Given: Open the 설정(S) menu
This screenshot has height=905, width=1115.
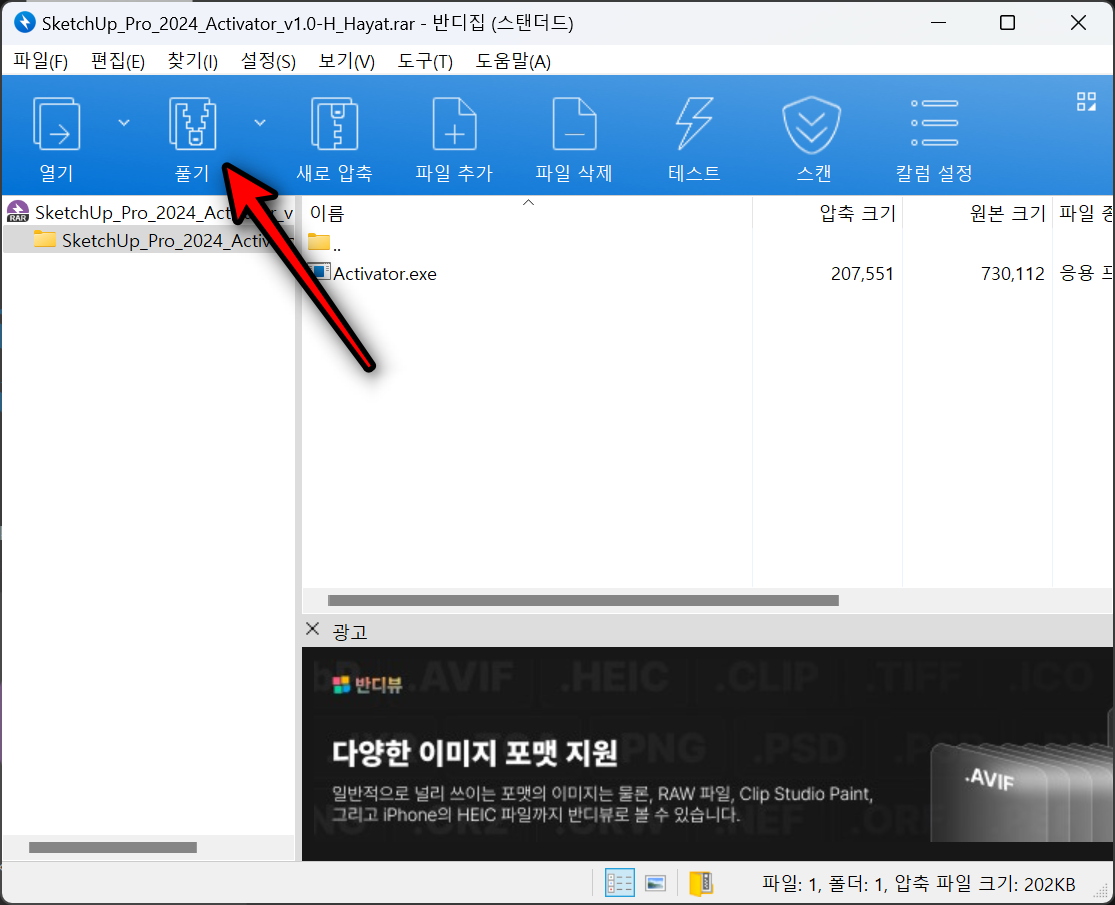Looking at the screenshot, I should click(268, 62).
